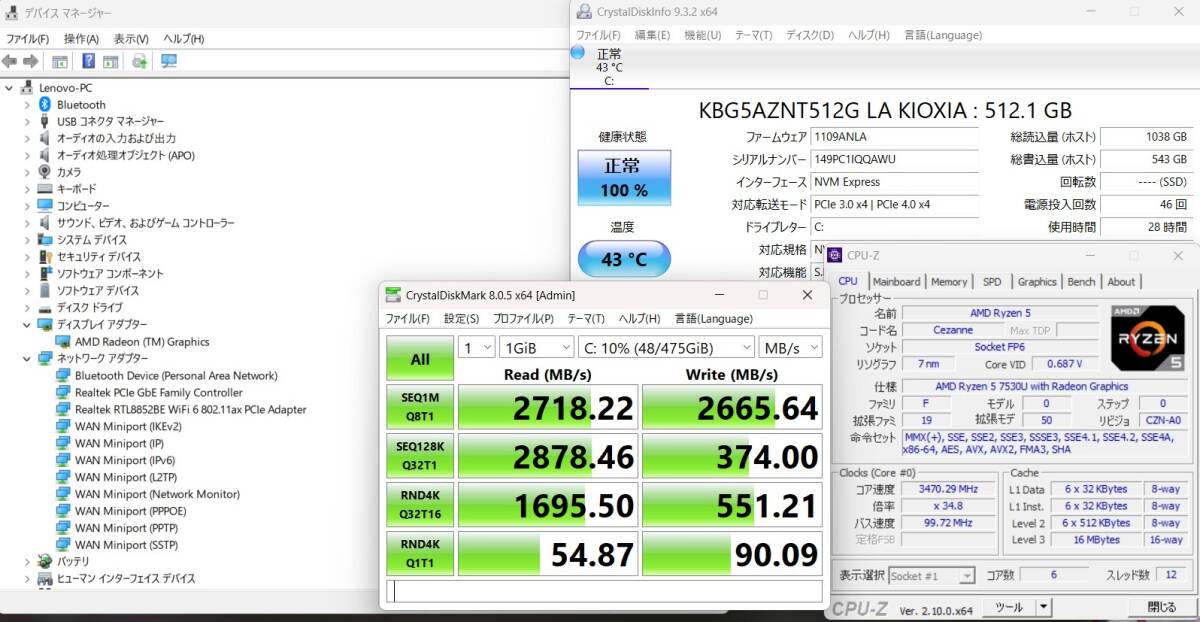Click the 正常 100 % health status button
Viewport: 1200px width, 622px height.
pos(624,178)
